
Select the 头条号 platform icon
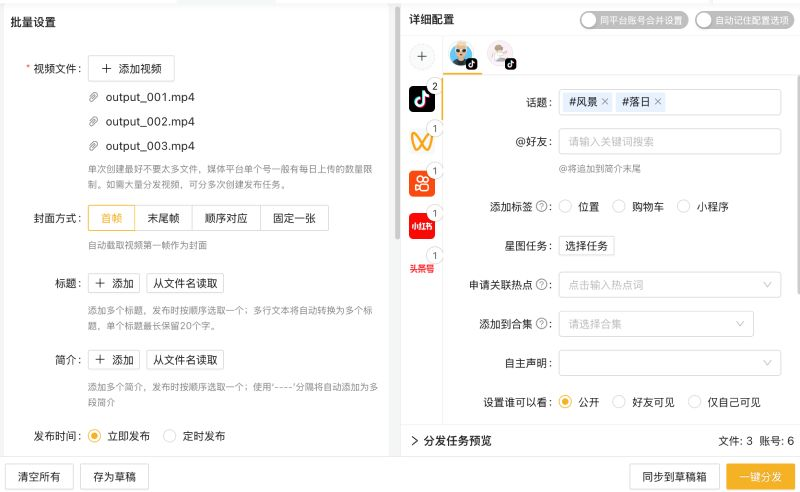click(421, 268)
